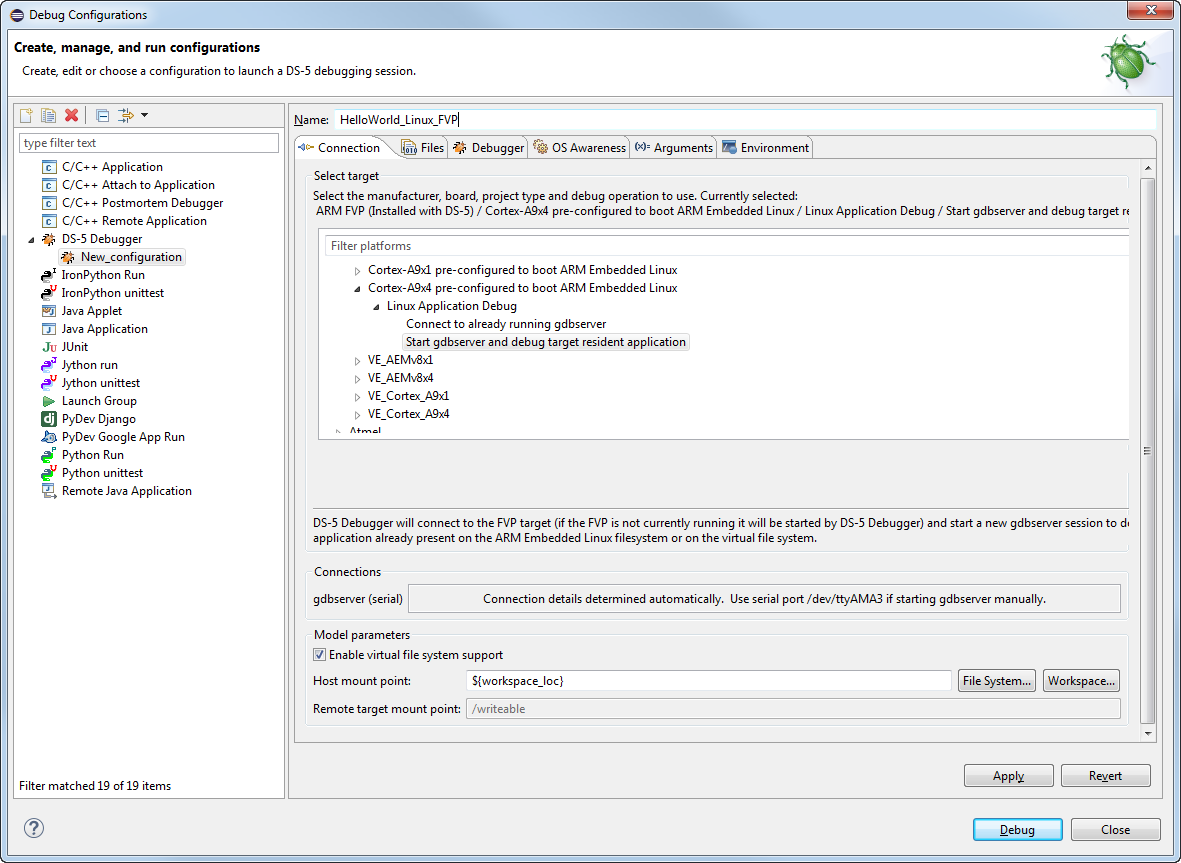This screenshot has width=1181, height=863.
Task: Click the Collapse All icon
Action: pyautogui.click(x=102, y=116)
